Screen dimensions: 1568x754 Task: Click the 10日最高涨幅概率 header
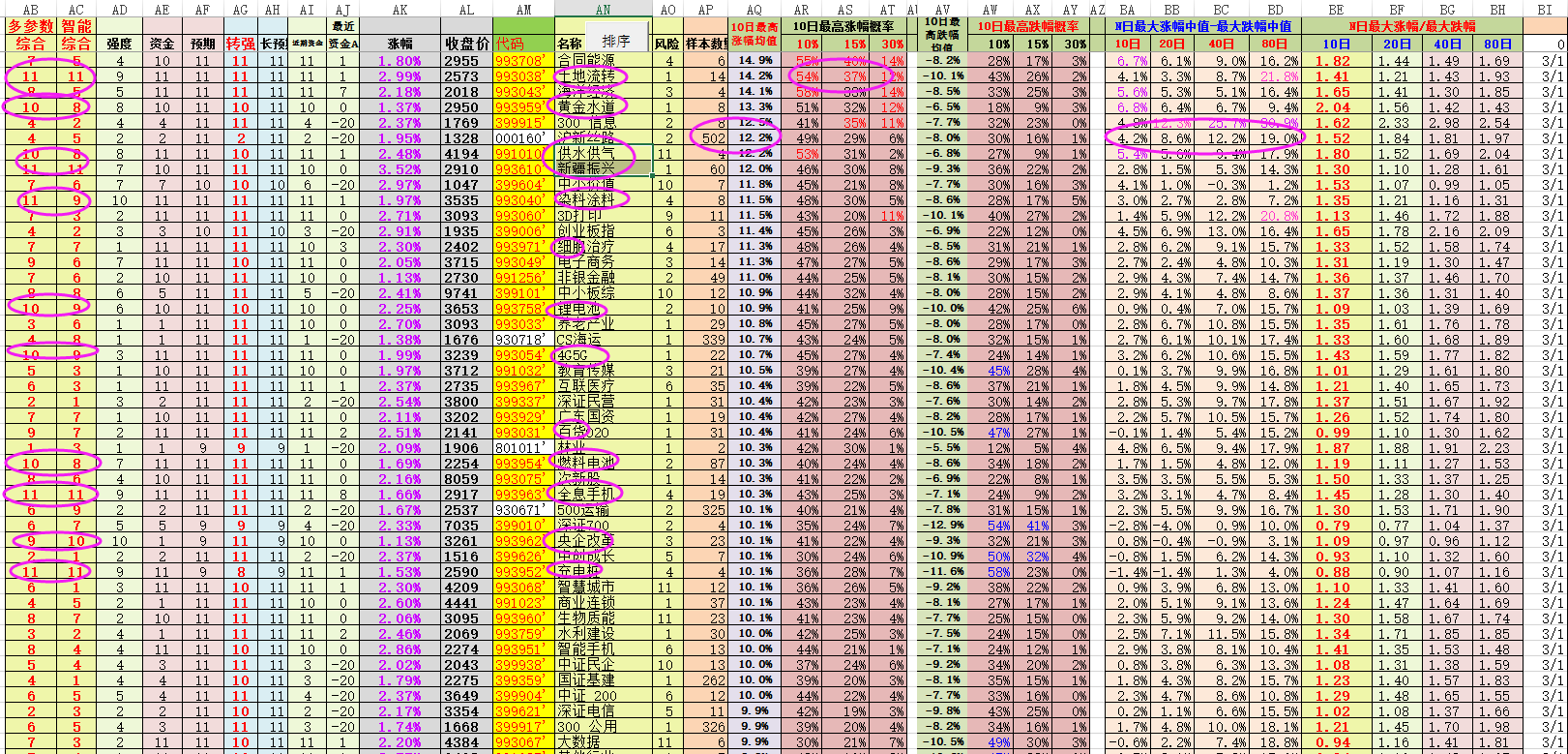[x=843, y=26]
